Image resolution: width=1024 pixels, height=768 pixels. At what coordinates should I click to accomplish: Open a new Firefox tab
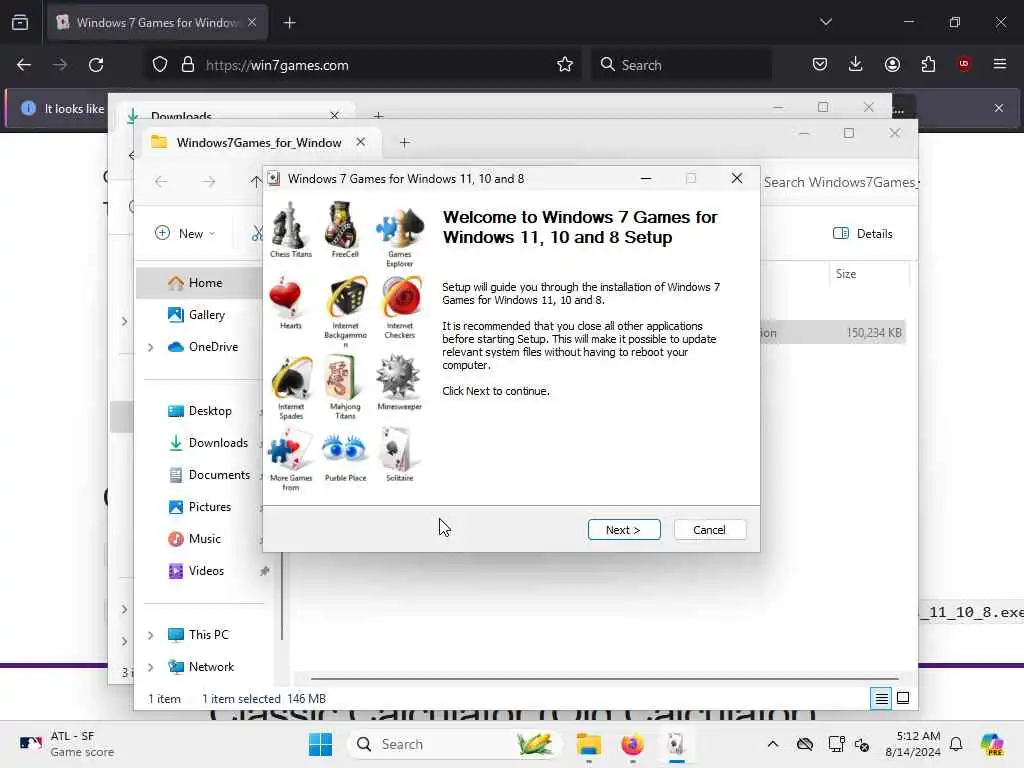[x=289, y=23]
